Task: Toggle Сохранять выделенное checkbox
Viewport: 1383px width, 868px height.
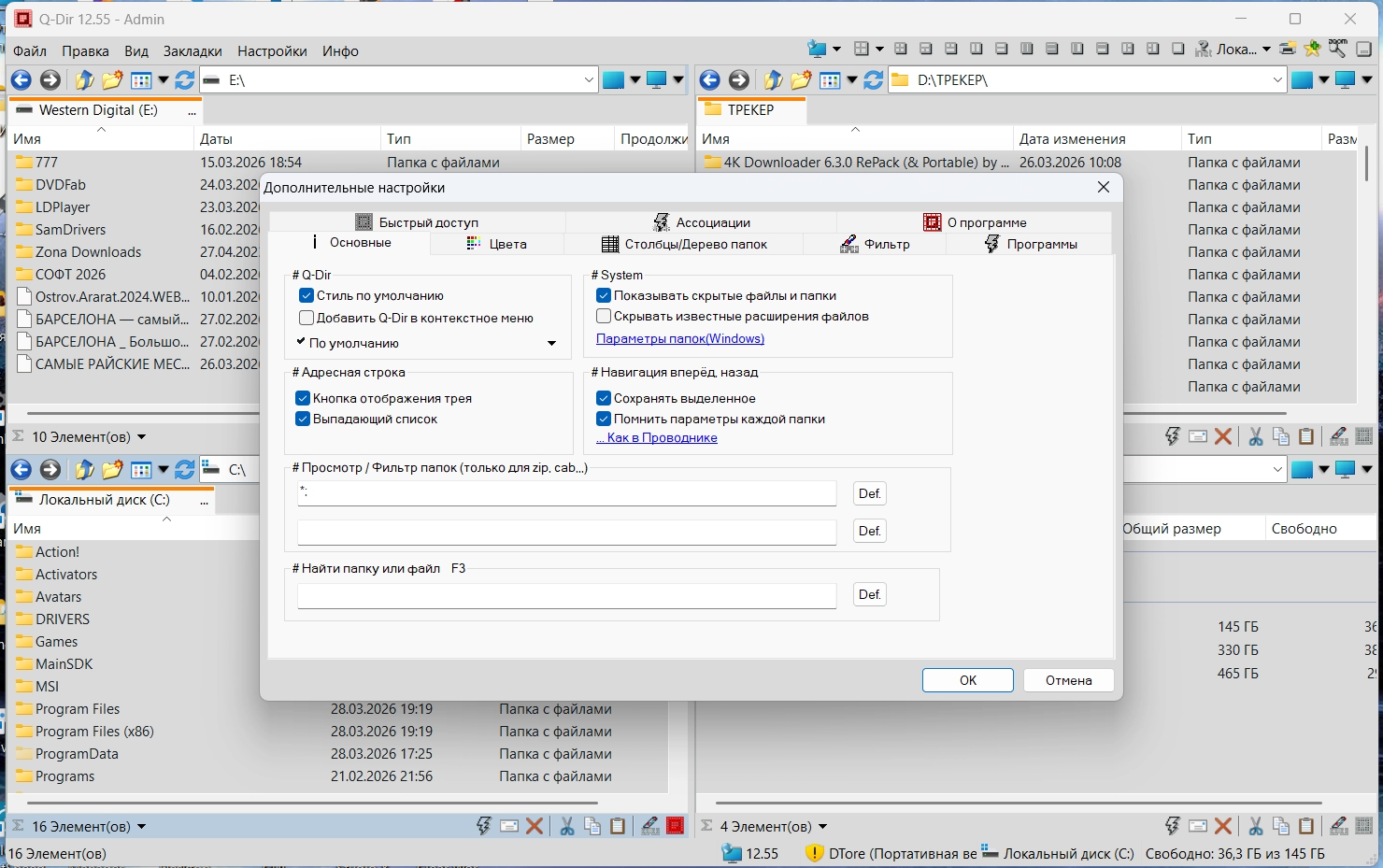Action: (x=604, y=398)
